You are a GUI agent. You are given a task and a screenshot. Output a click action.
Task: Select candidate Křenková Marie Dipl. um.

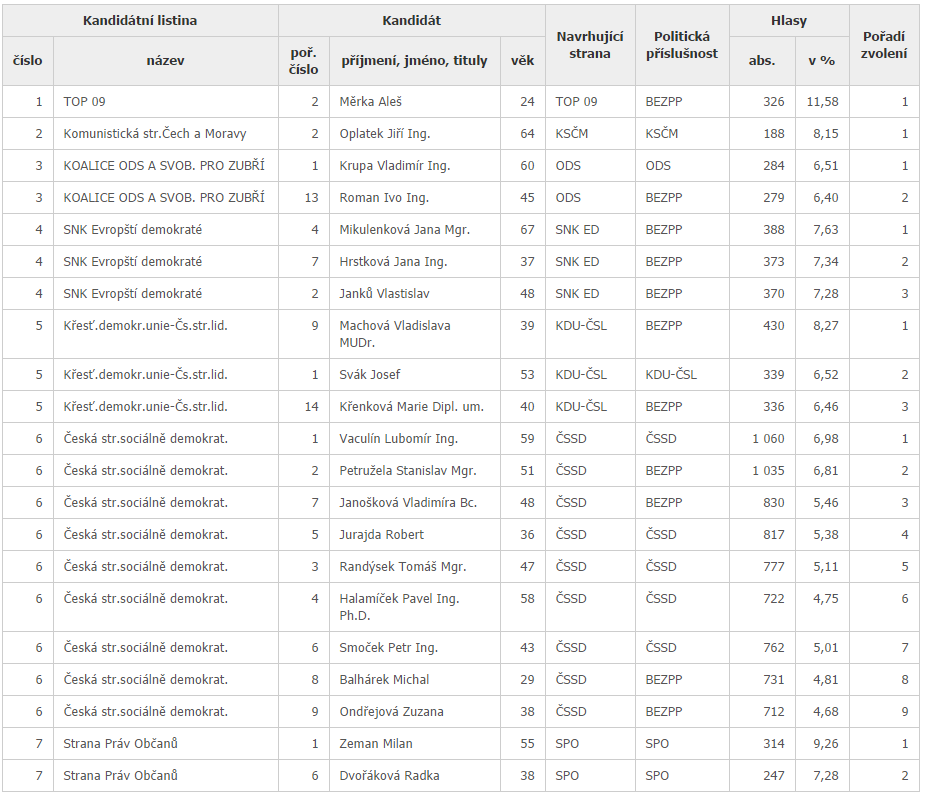411,407
